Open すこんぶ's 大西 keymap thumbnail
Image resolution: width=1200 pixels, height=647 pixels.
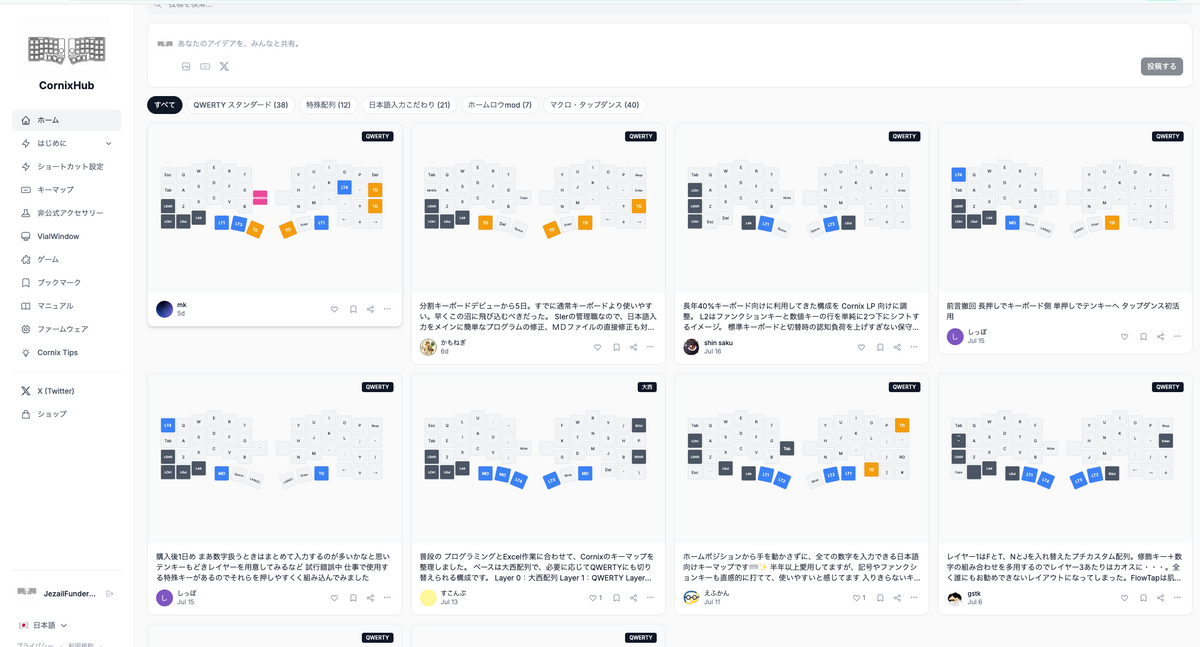click(538, 458)
